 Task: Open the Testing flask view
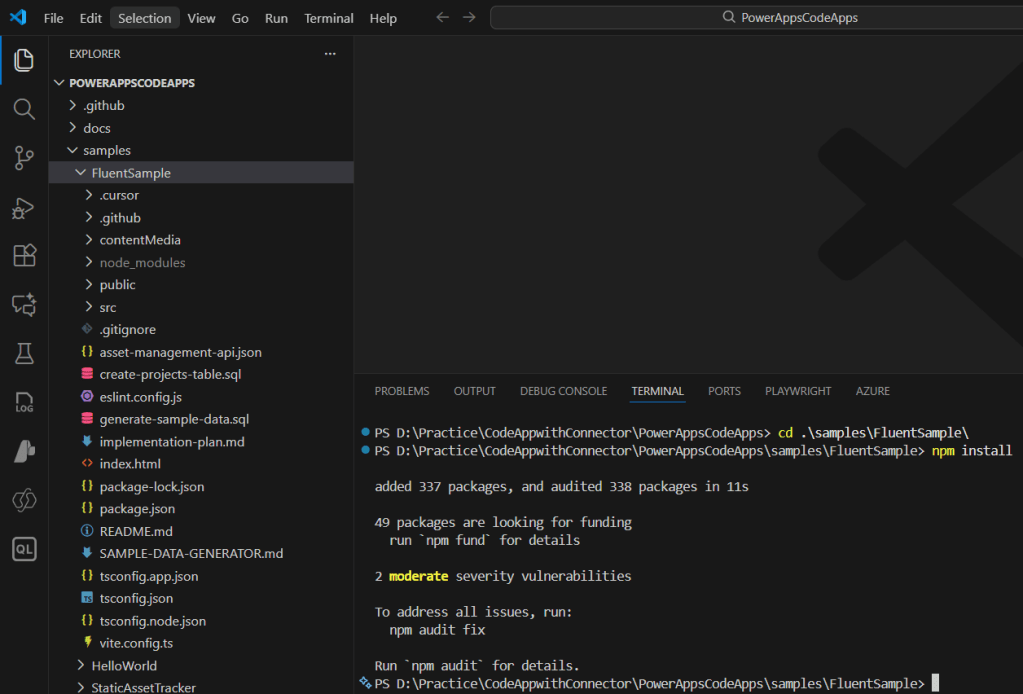click(24, 353)
